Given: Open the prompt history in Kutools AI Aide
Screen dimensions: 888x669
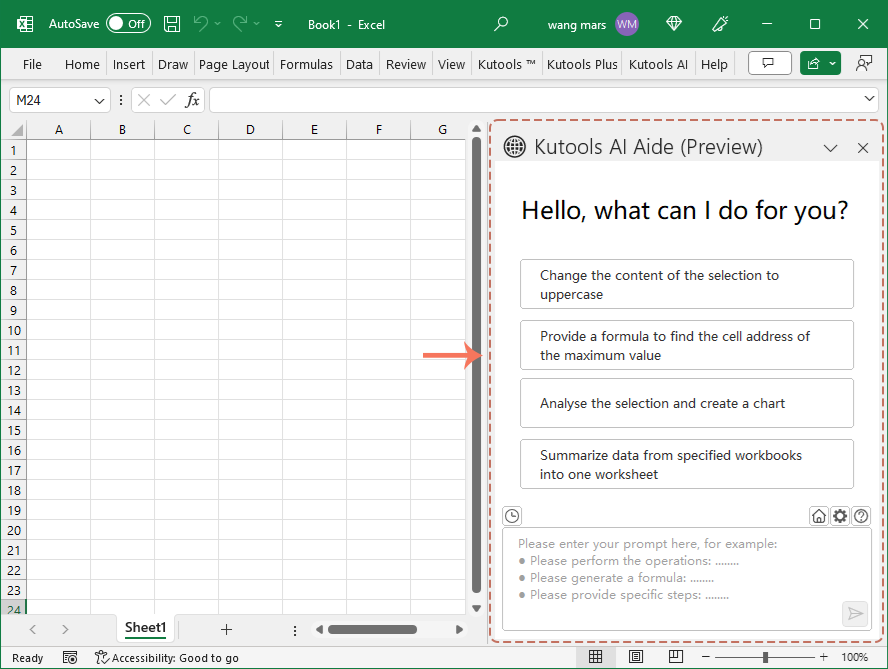Looking at the screenshot, I should pyautogui.click(x=512, y=516).
